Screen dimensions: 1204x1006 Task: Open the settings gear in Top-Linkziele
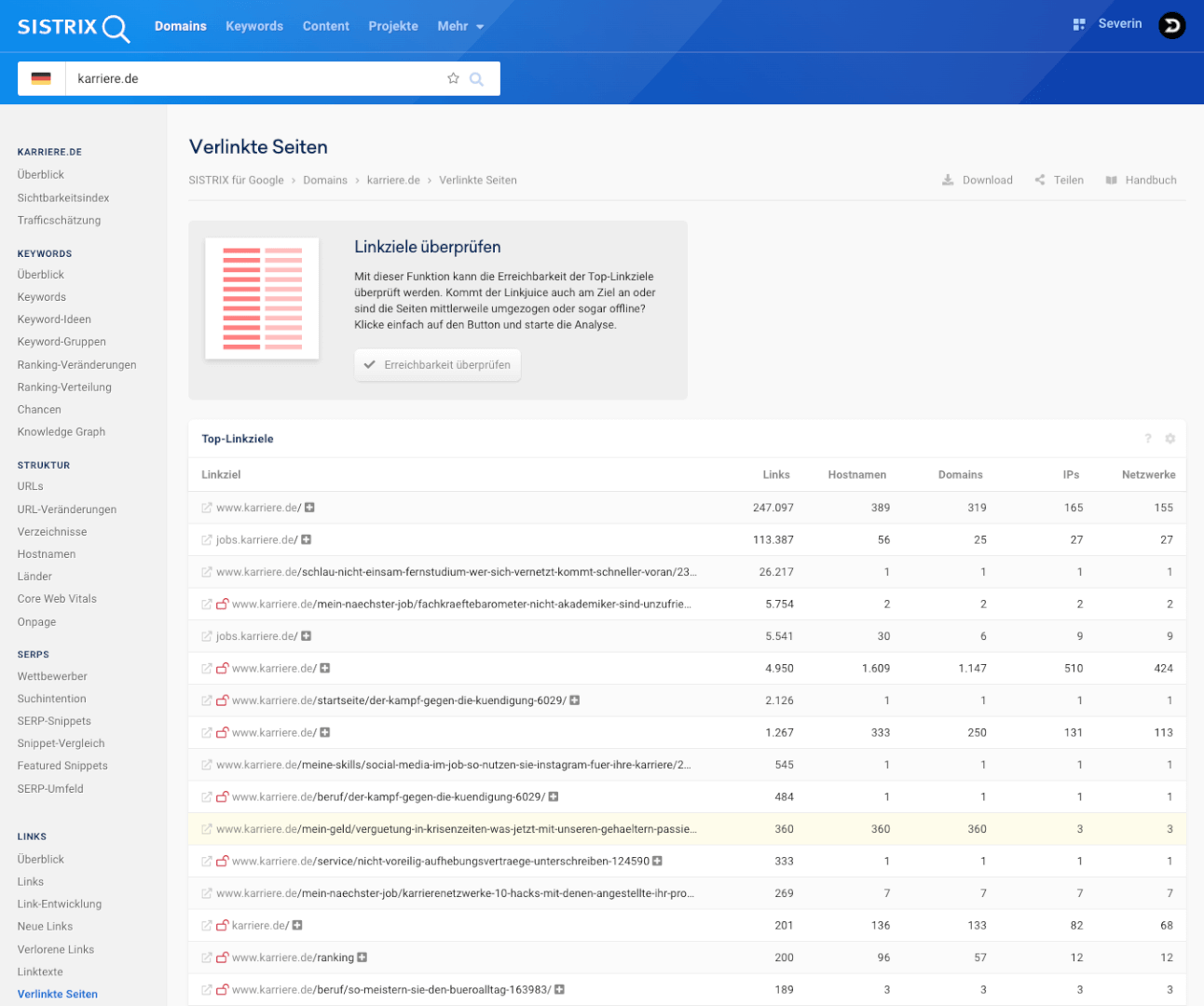tap(1170, 439)
